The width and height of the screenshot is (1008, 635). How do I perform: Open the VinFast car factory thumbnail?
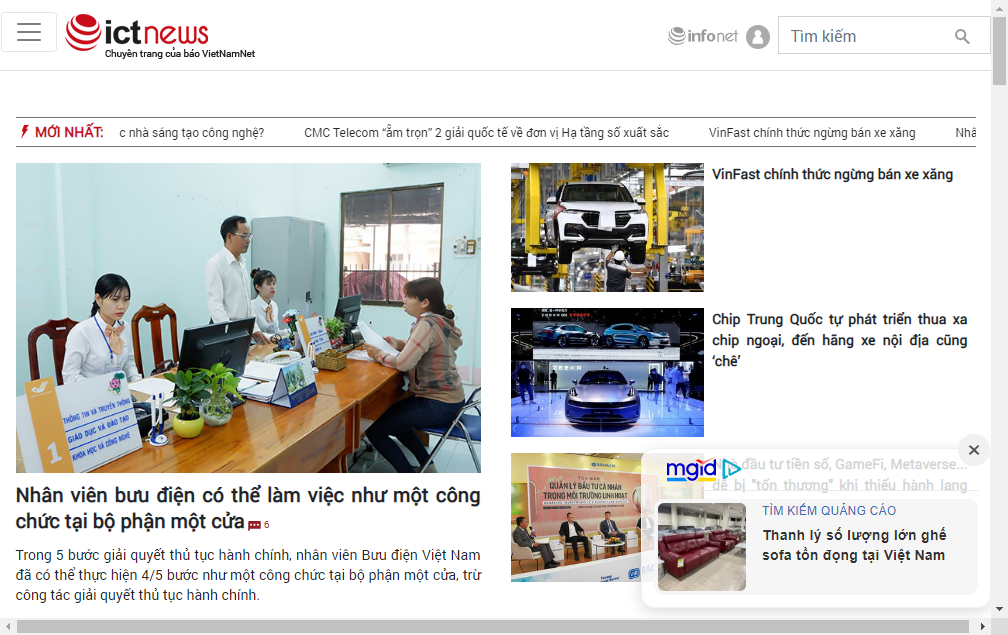(608, 228)
